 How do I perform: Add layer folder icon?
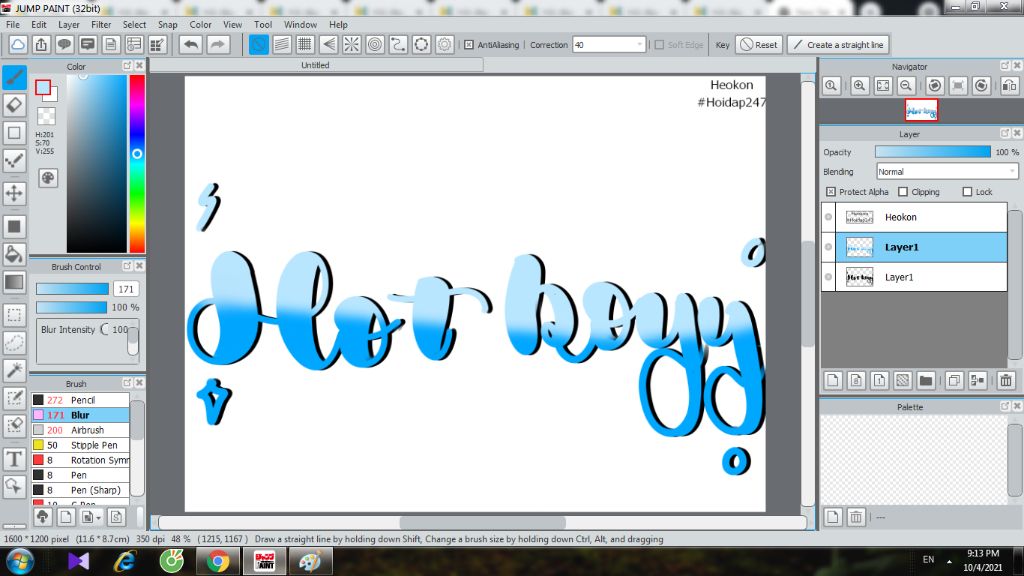pos(925,380)
